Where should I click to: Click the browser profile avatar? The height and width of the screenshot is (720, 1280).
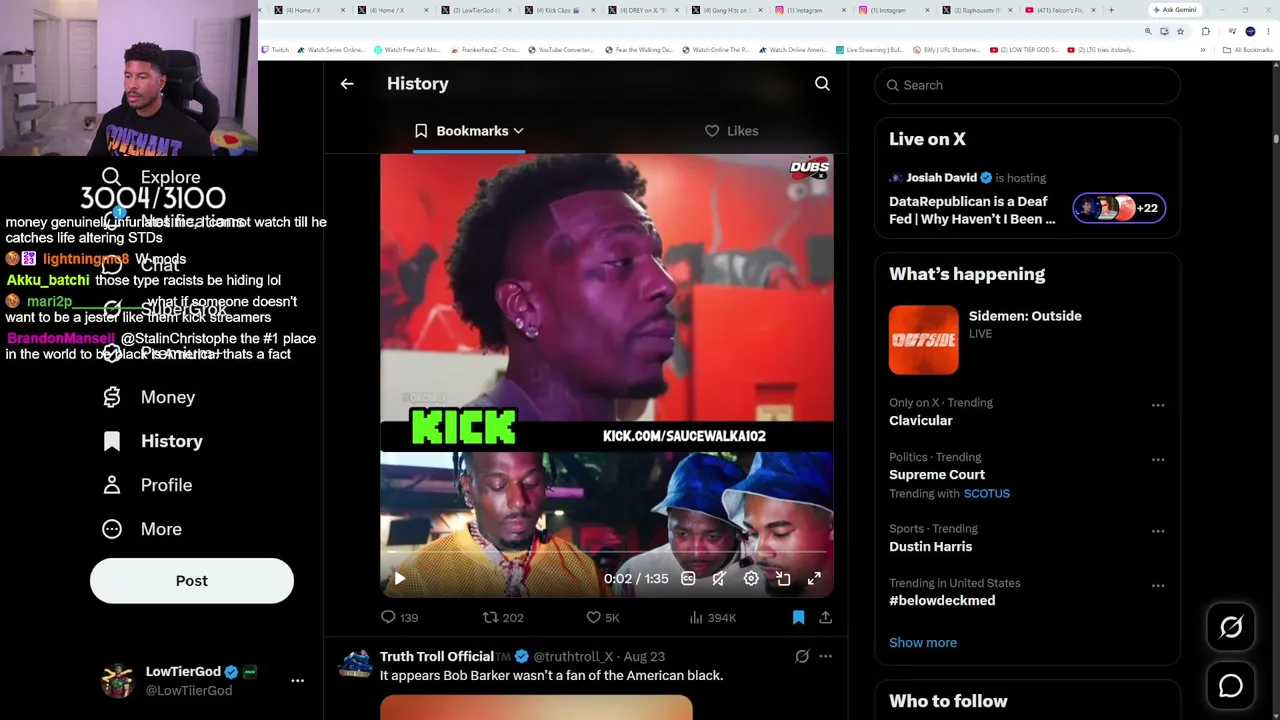click(x=1250, y=31)
